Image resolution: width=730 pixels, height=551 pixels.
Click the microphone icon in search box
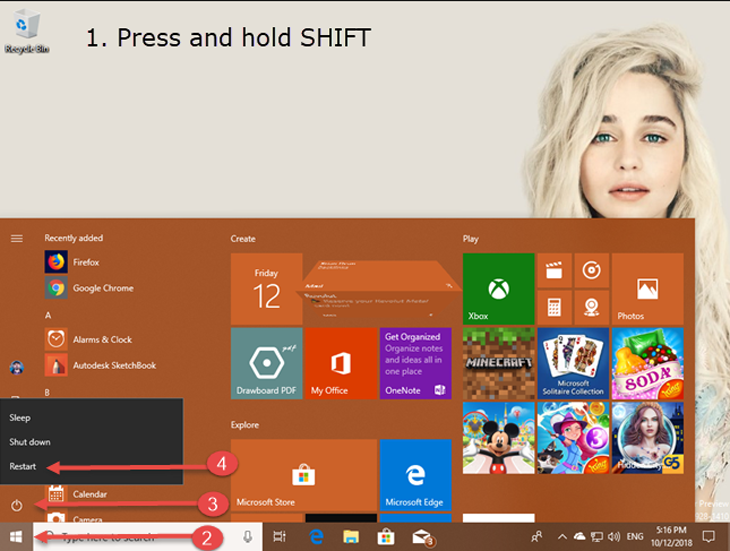pos(248,537)
